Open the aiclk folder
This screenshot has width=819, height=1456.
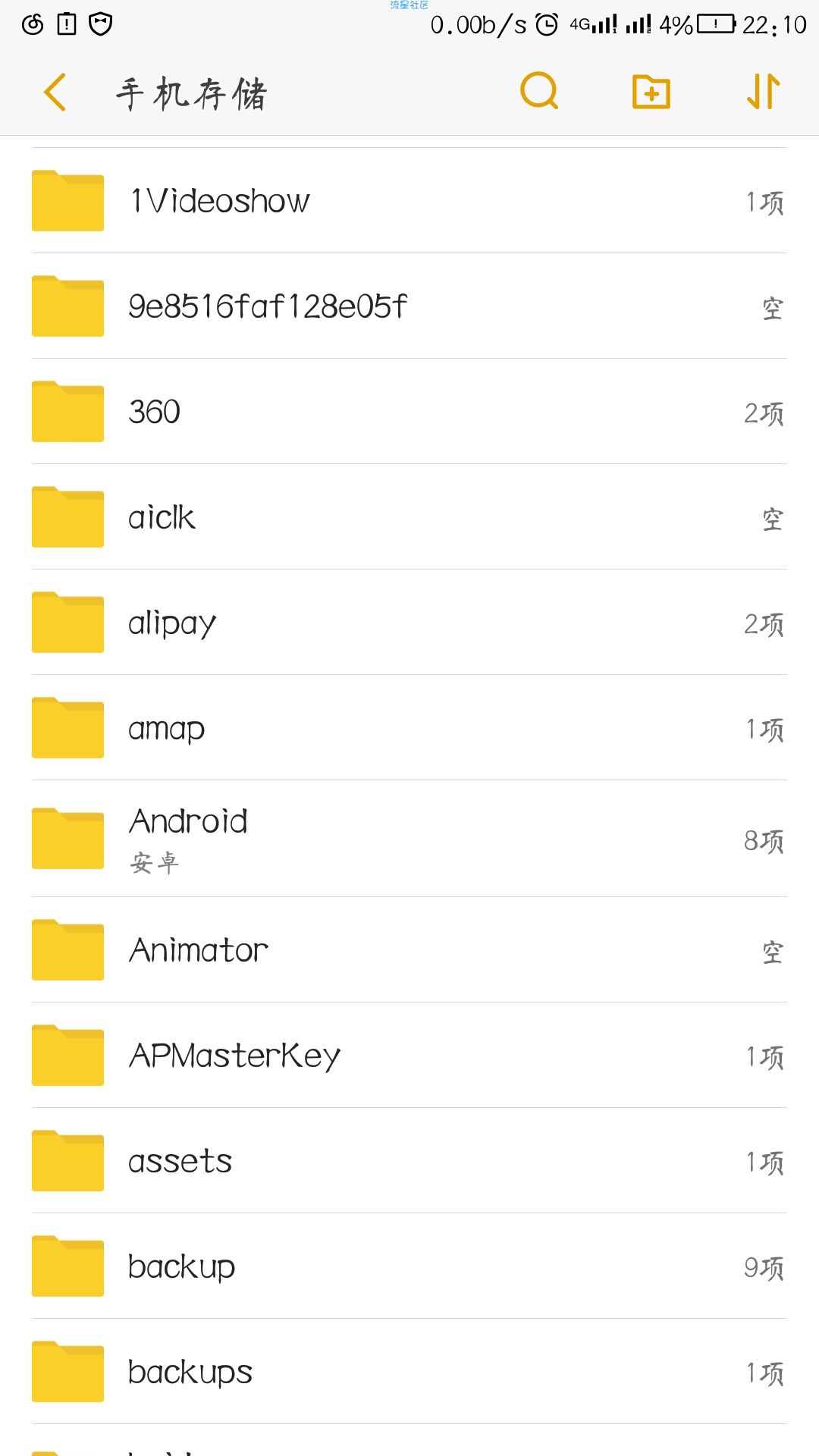click(x=409, y=516)
